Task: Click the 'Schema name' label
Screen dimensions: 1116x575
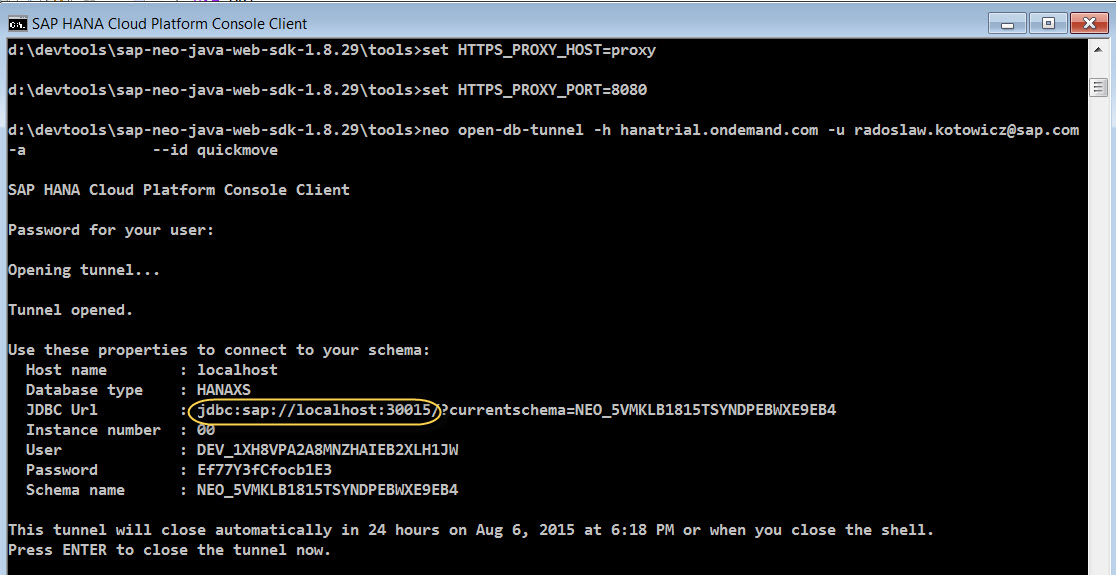Action: pyautogui.click(x=75, y=490)
